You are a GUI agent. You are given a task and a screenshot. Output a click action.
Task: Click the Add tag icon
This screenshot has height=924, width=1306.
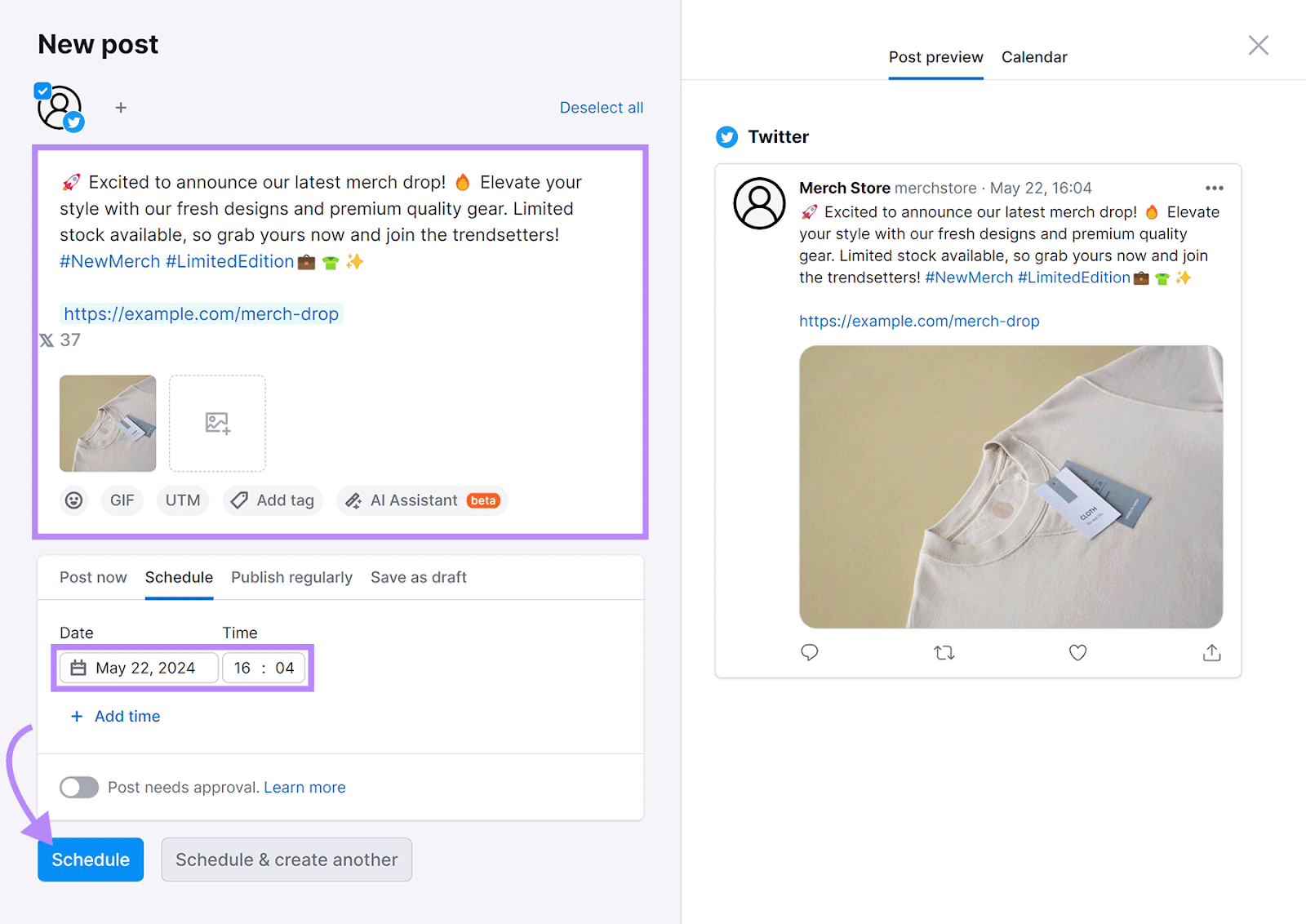238,500
